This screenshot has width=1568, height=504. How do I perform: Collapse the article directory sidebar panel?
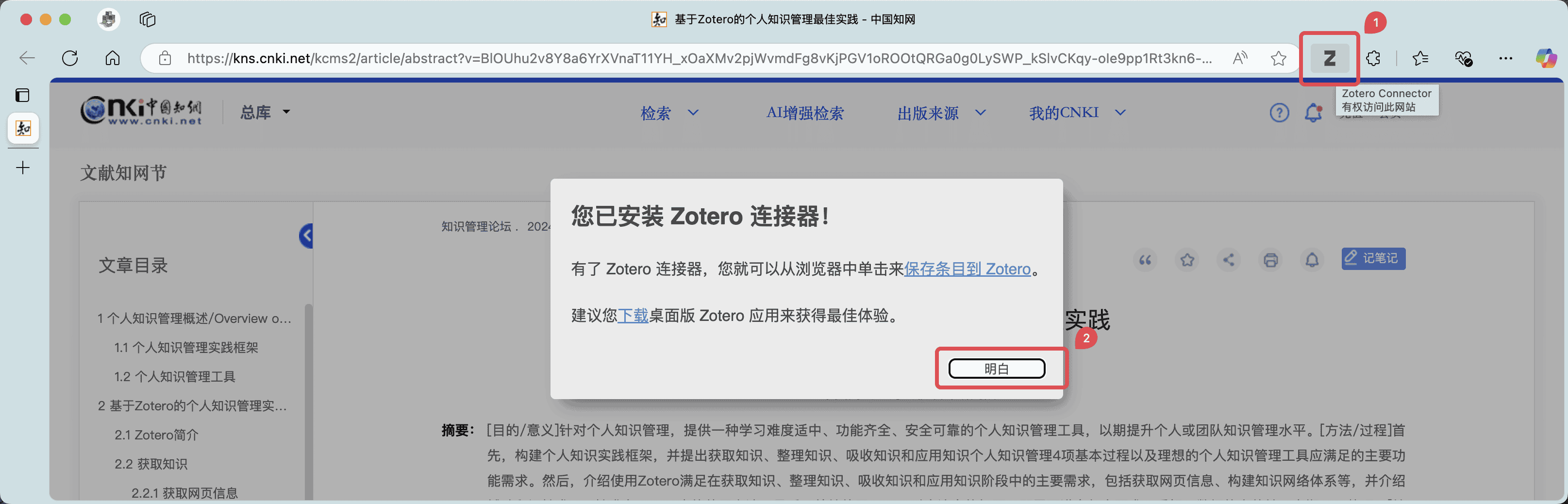tap(305, 235)
